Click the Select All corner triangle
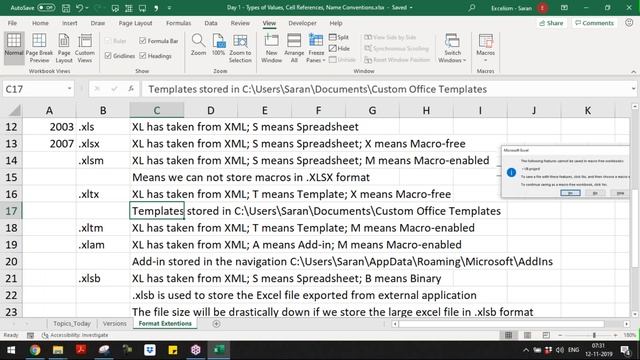Viewport: 640px width, 360px height. tap(14, 111)
